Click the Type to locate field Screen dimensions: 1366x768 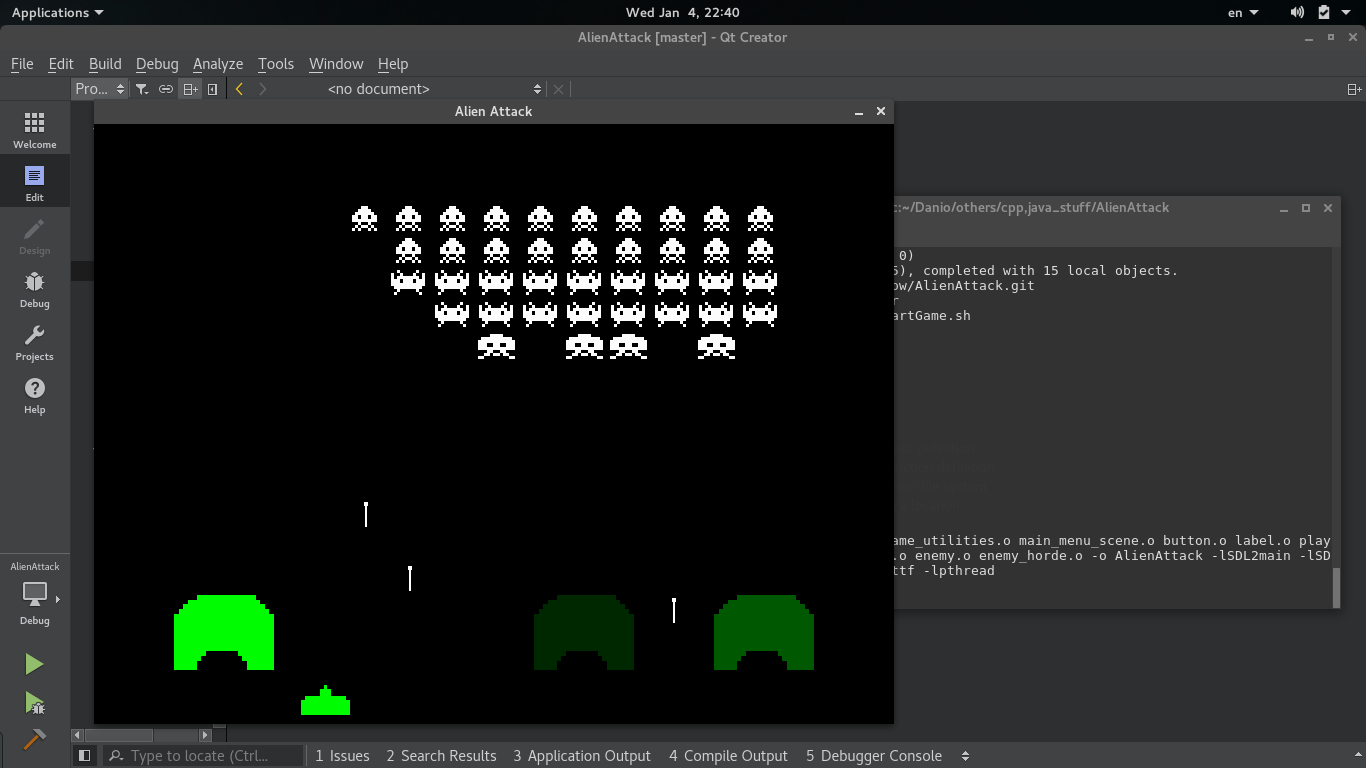(x=203, y=756)
